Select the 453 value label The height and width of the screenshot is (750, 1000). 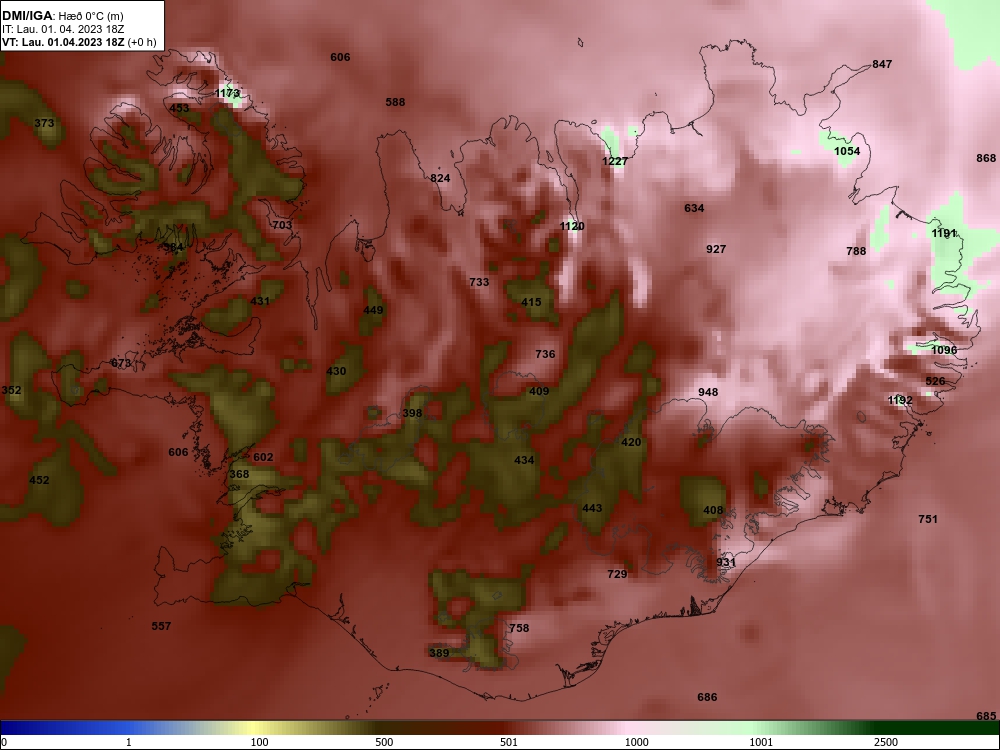[x=179, y=108]
